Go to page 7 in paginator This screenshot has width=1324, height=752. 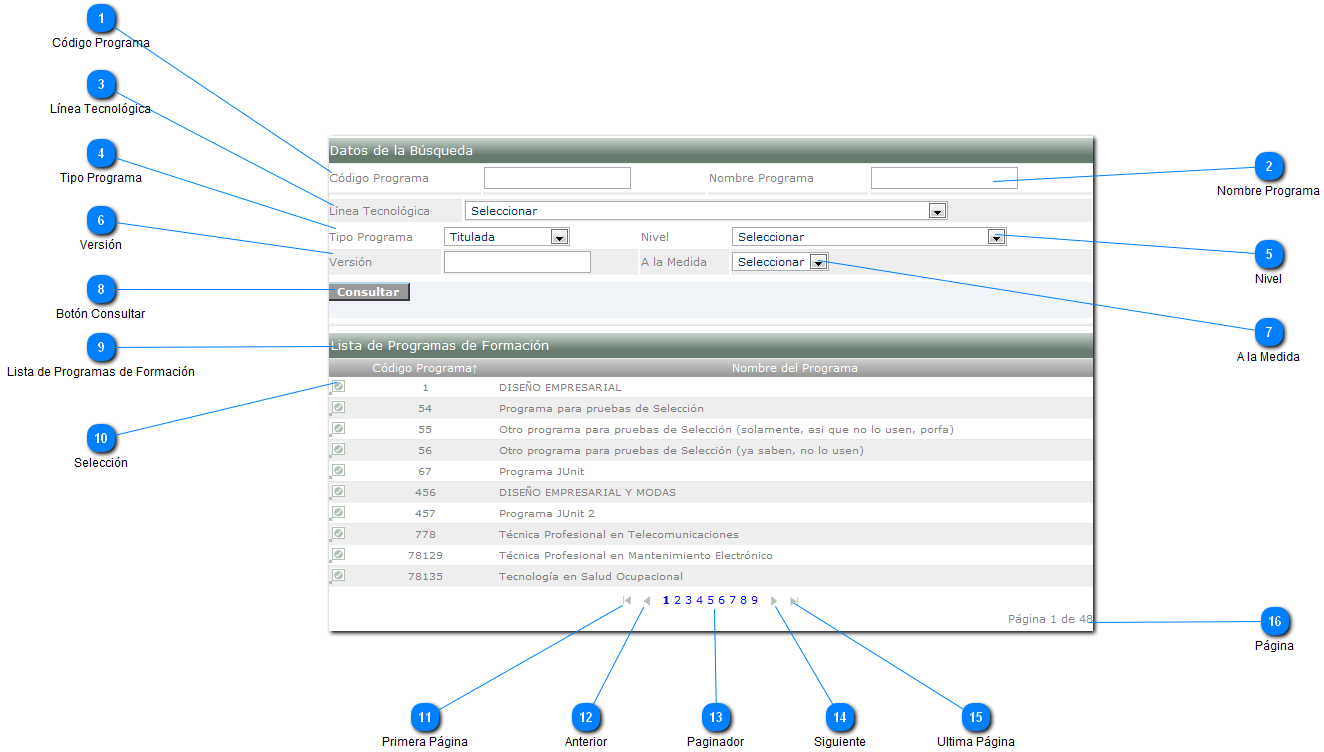[732, 600]
